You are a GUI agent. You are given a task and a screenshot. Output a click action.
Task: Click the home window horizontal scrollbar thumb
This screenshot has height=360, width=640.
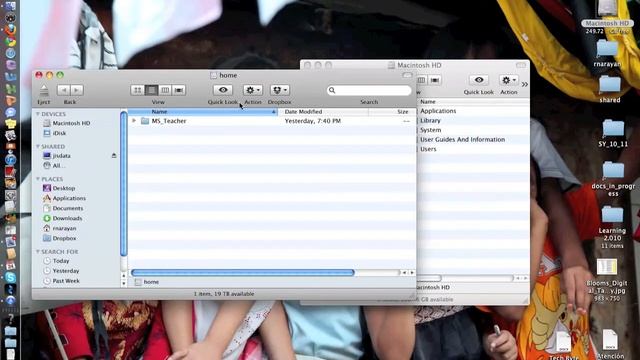coord(243,272)
